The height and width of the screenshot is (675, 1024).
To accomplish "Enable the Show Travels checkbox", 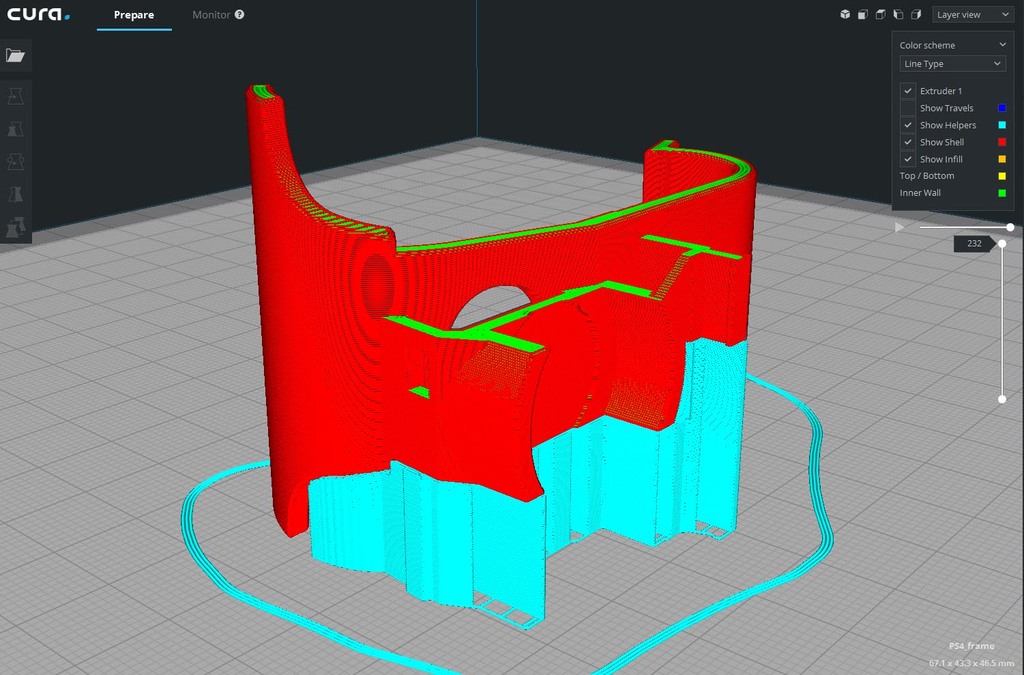I will pyautogui.click(x=908, y=108).
